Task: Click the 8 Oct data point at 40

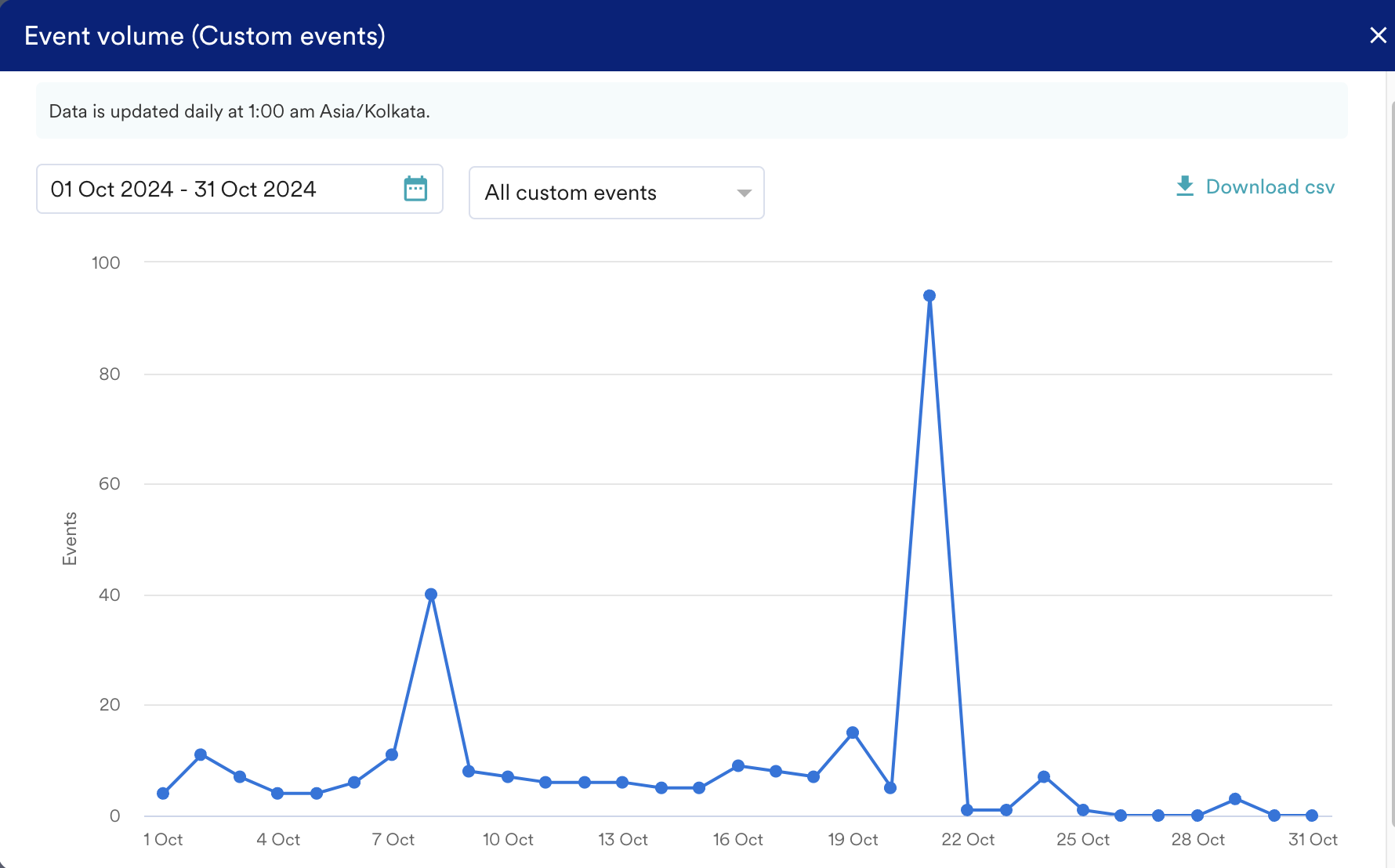Action: pyautogui.click(x=431, y=595)
